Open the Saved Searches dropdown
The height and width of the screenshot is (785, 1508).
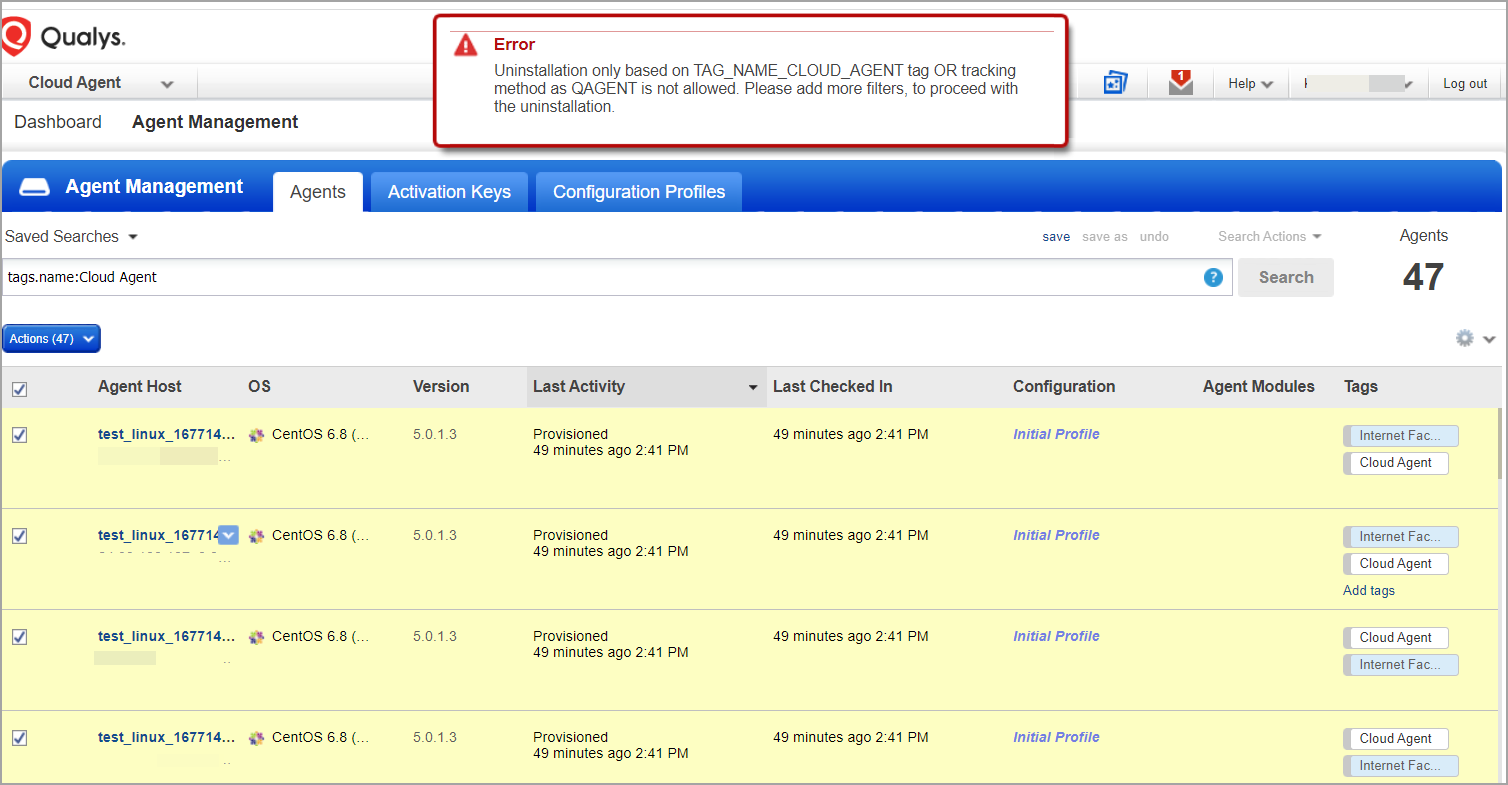(71, 237)
